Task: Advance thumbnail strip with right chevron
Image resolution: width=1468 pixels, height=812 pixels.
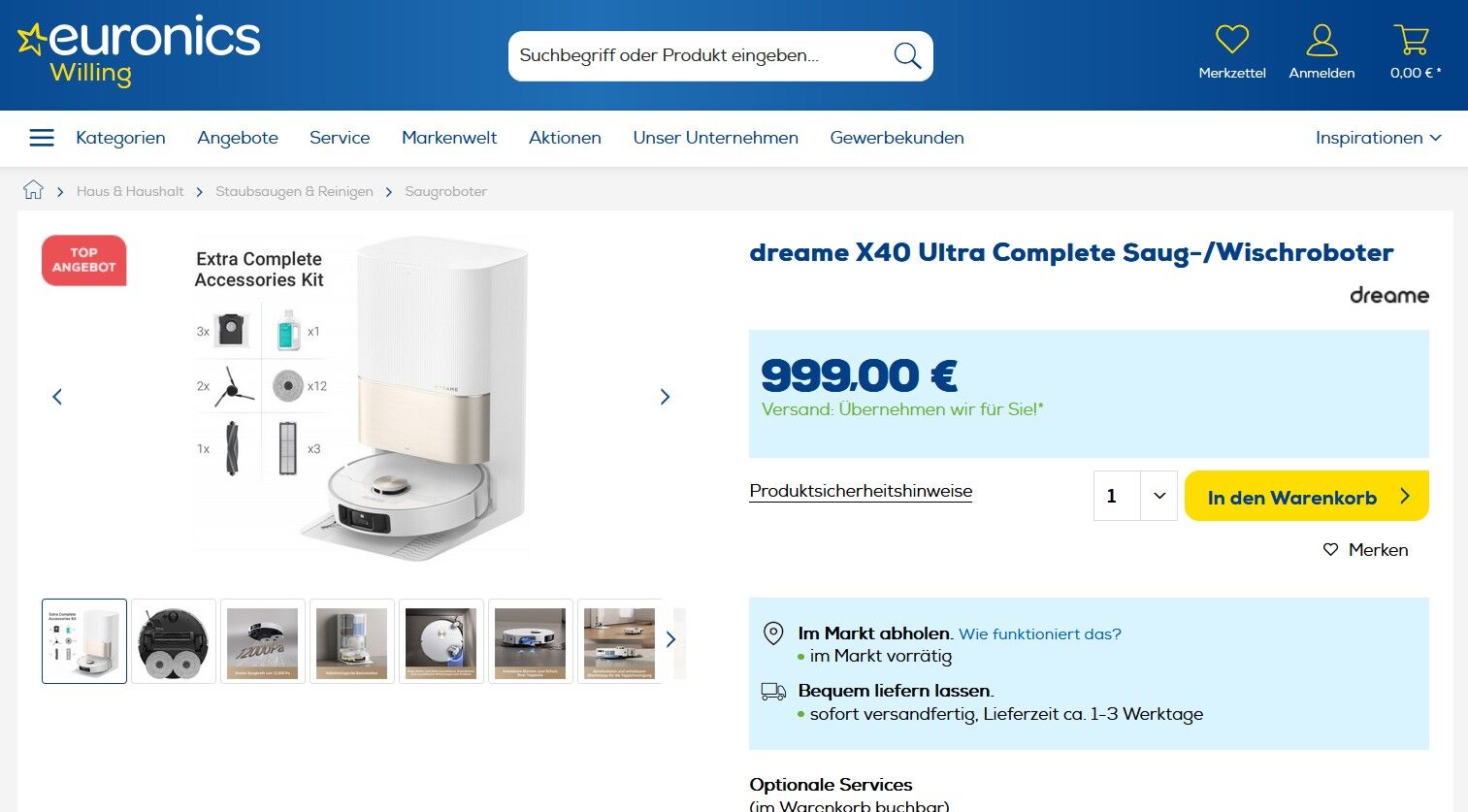Action: 670,639
